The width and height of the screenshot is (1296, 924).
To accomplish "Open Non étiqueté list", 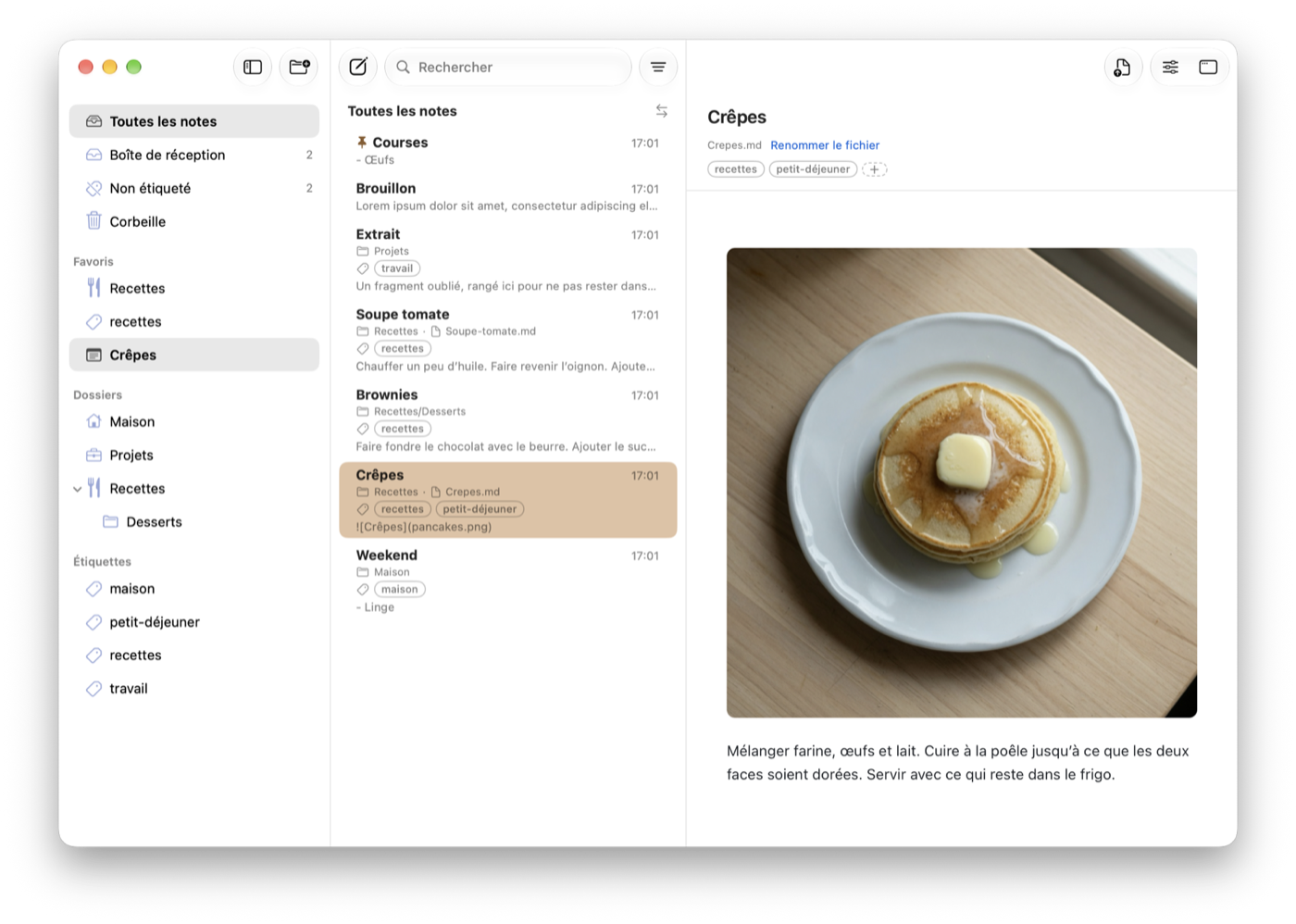I will click(x=194, y=188).
